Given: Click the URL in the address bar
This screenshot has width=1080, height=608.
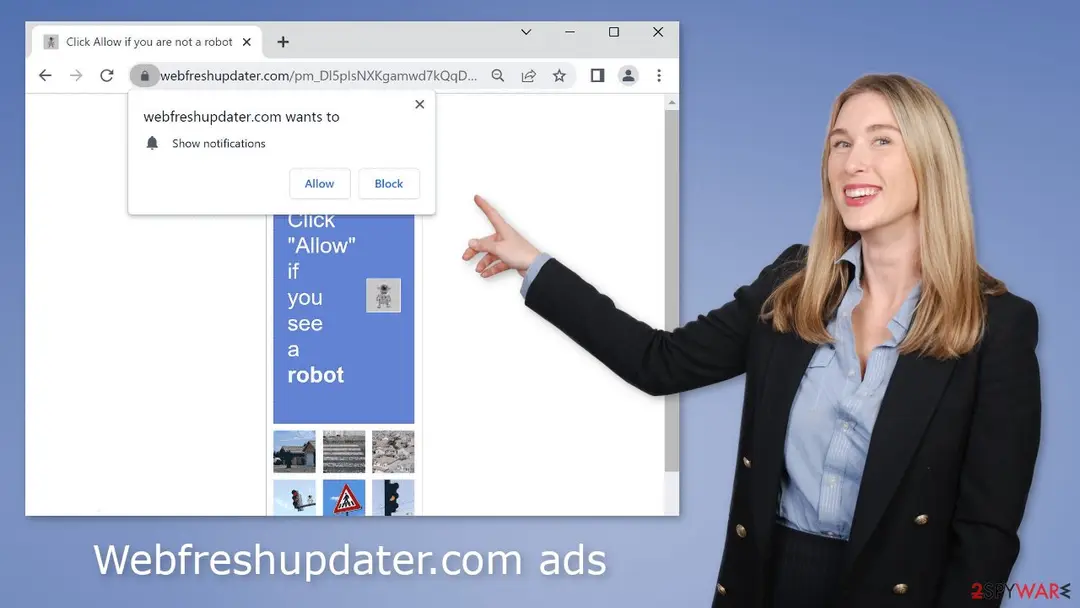Looking at the screenshot, I should coord(318,76).
